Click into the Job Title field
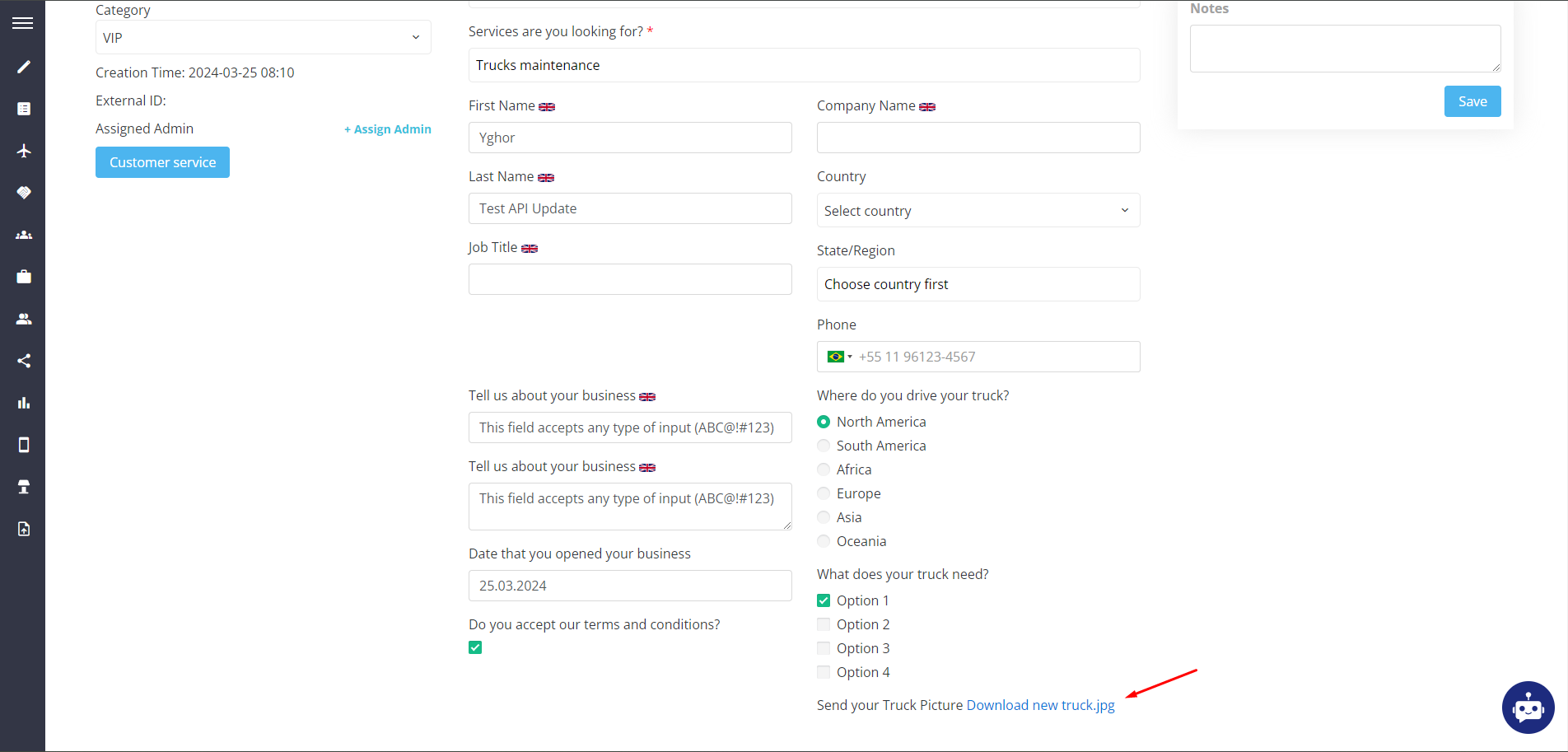Screen dimensions: 1568x752 [x=630, y=279]
